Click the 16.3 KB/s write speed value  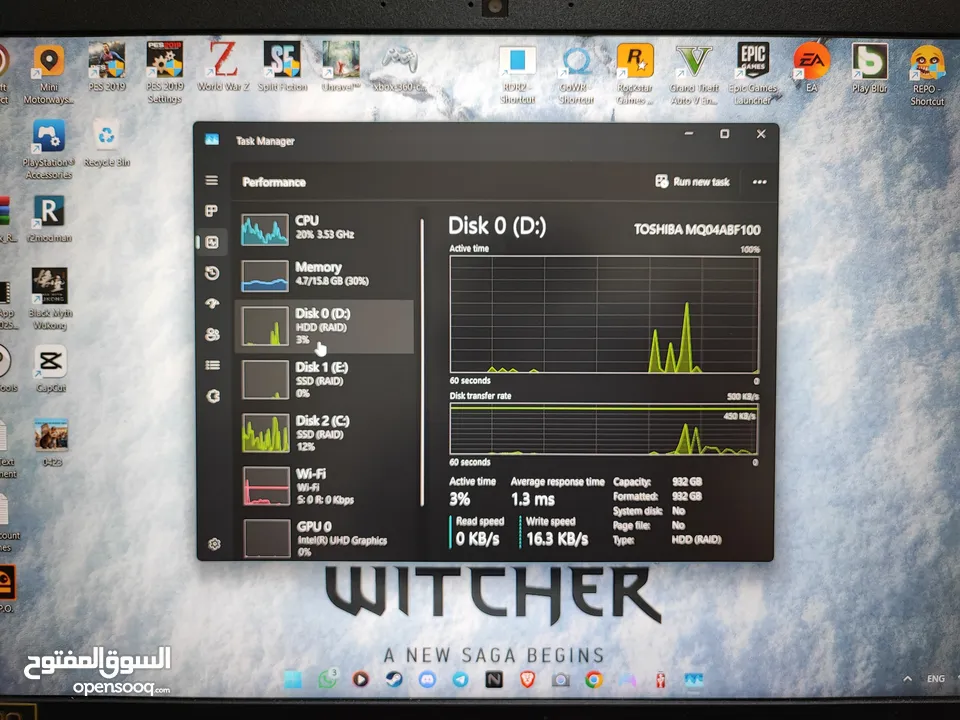(557, 539)
